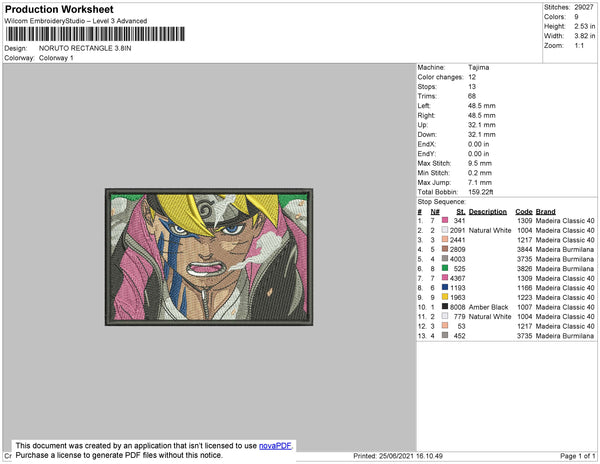This screenshot has height=464, width=600.
Task: Click the 'EndX:' label
Action: [426, 144]
